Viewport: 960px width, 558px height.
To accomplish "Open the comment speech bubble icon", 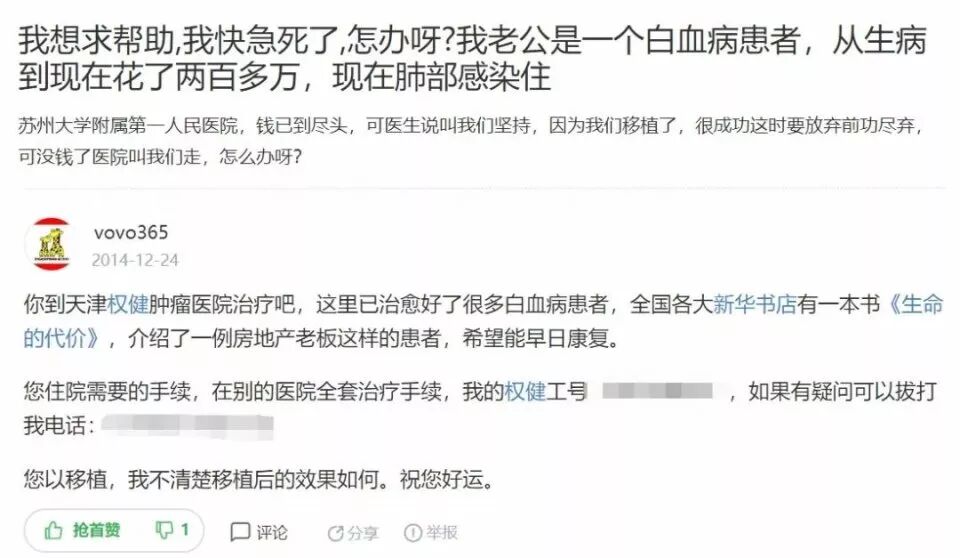I will coord(240,532).
